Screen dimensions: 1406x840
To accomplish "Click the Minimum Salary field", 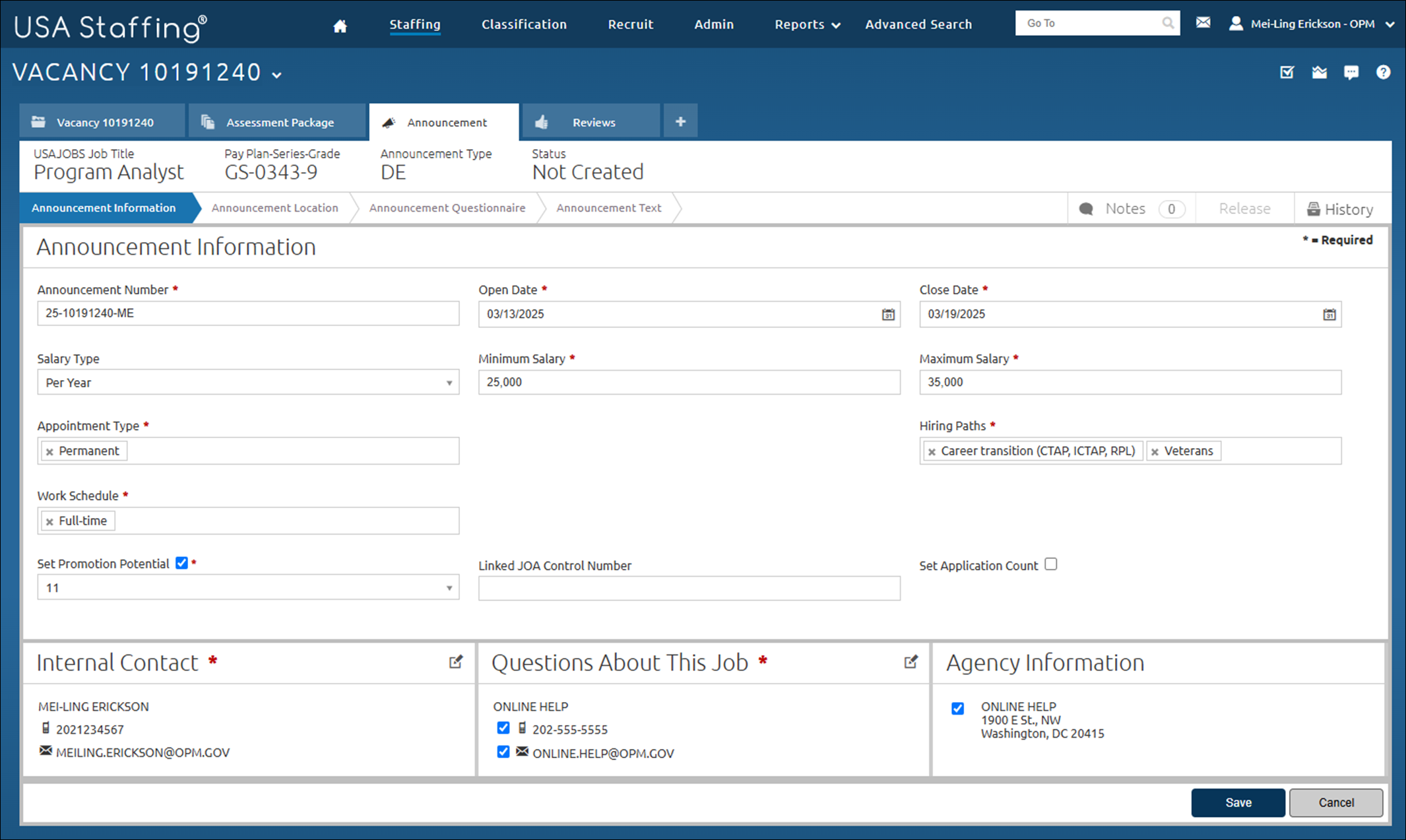I will click(x=689, y=383).
